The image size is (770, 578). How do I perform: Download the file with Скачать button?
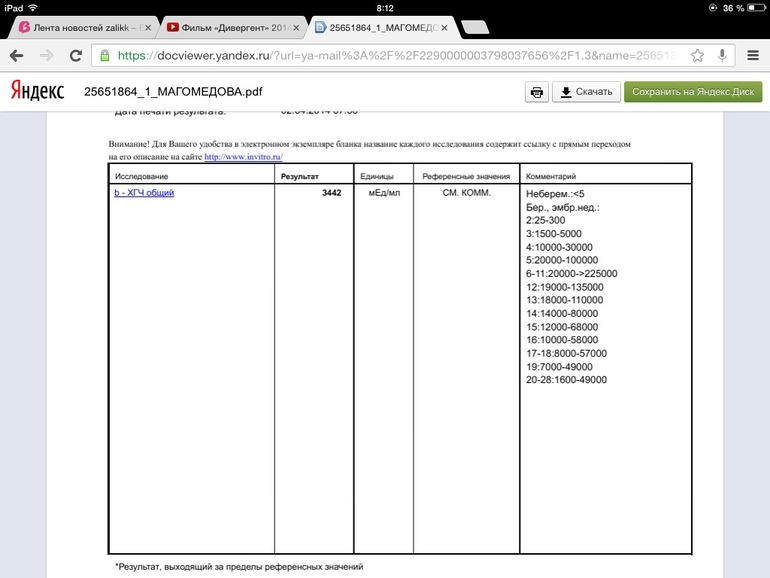[586, 92]
